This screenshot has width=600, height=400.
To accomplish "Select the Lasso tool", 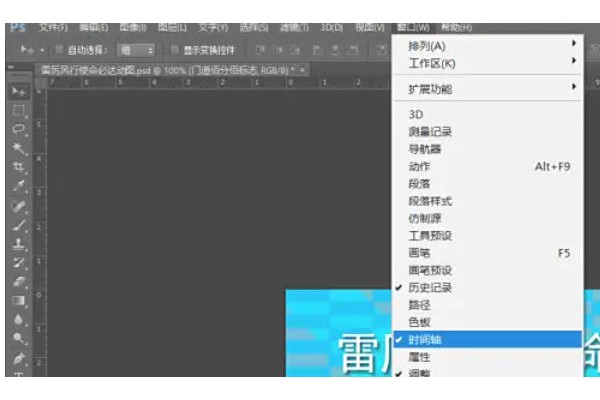I will point(18,129).
